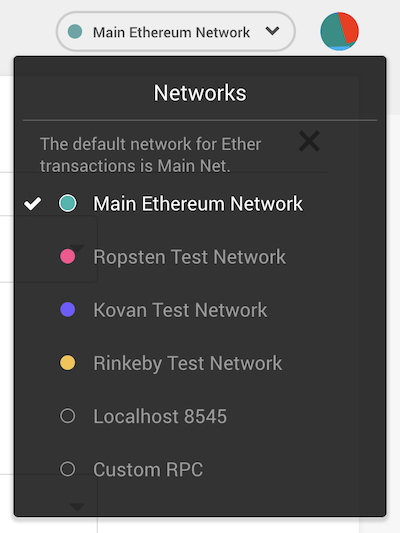400x533 pixels.
Task: Click the dimmed triangle arrow below Custom RPC
Action: coord(77,507)
